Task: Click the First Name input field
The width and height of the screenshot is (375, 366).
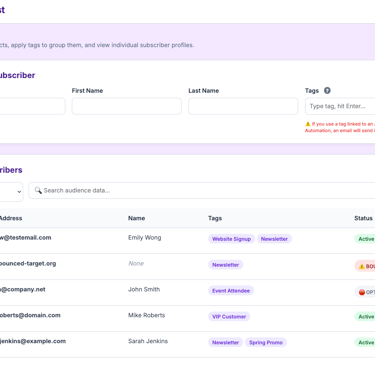Action: coord(127,106)
